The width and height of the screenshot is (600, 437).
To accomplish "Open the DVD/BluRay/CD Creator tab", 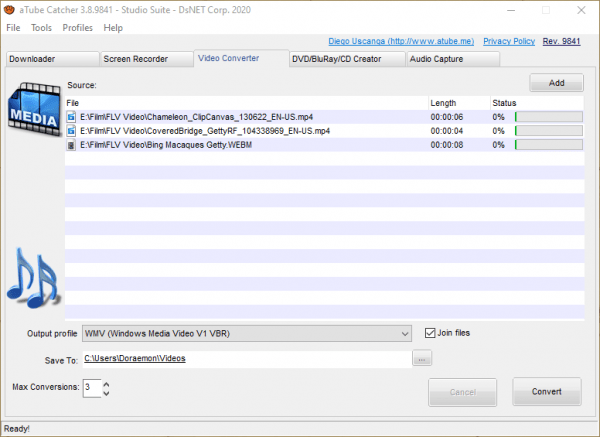I will point(347,59).
